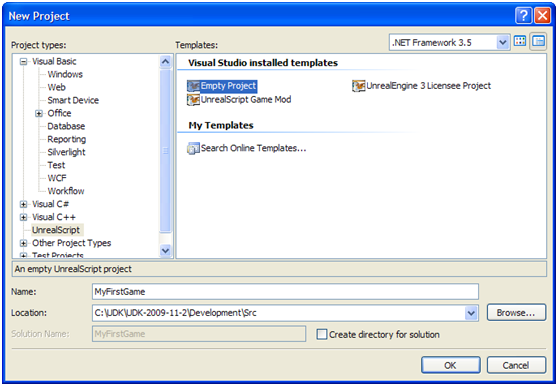Select Workflow project type
558x386 pixels.
66,191
